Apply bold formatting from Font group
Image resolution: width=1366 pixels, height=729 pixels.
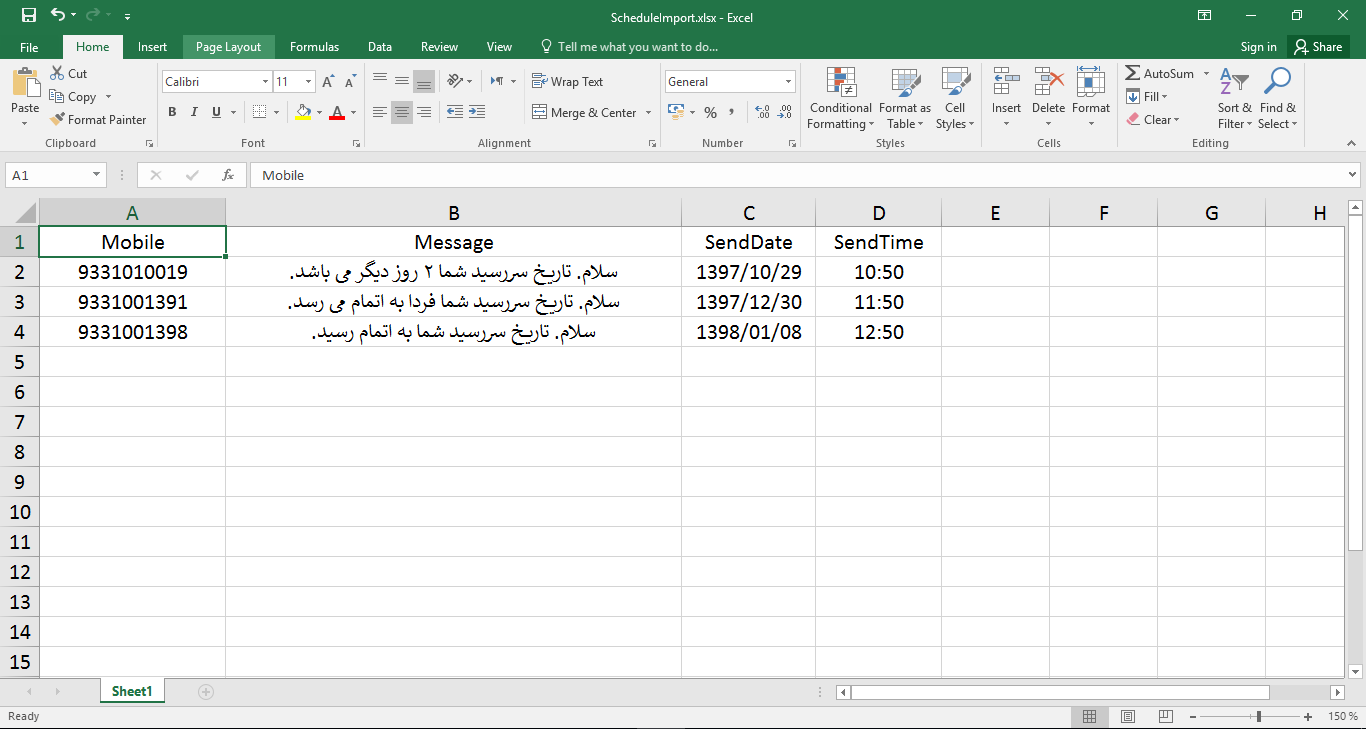(x=171, y=111)
